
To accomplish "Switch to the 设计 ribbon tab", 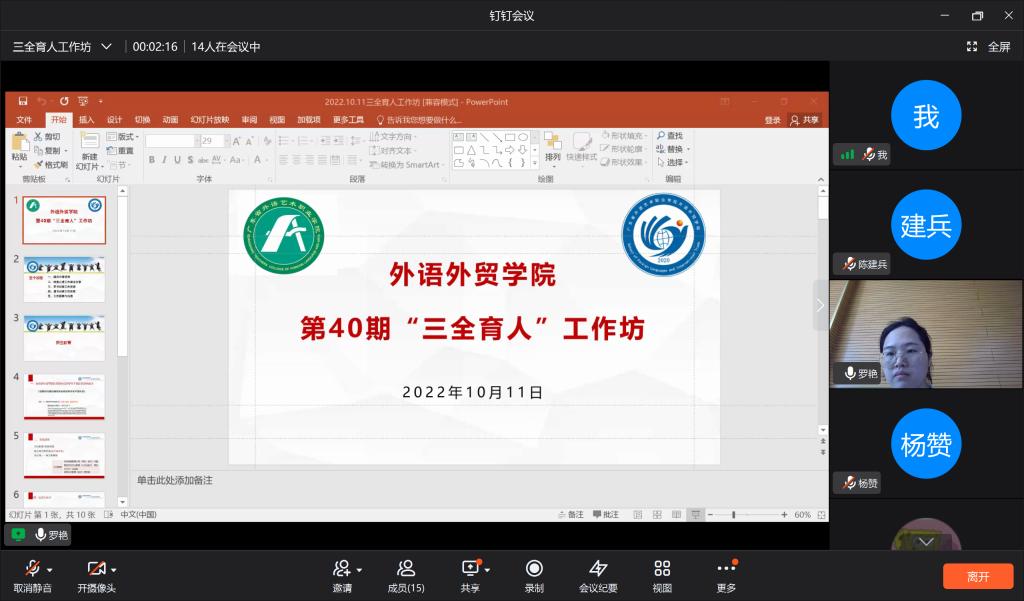I will coord(114,120).
